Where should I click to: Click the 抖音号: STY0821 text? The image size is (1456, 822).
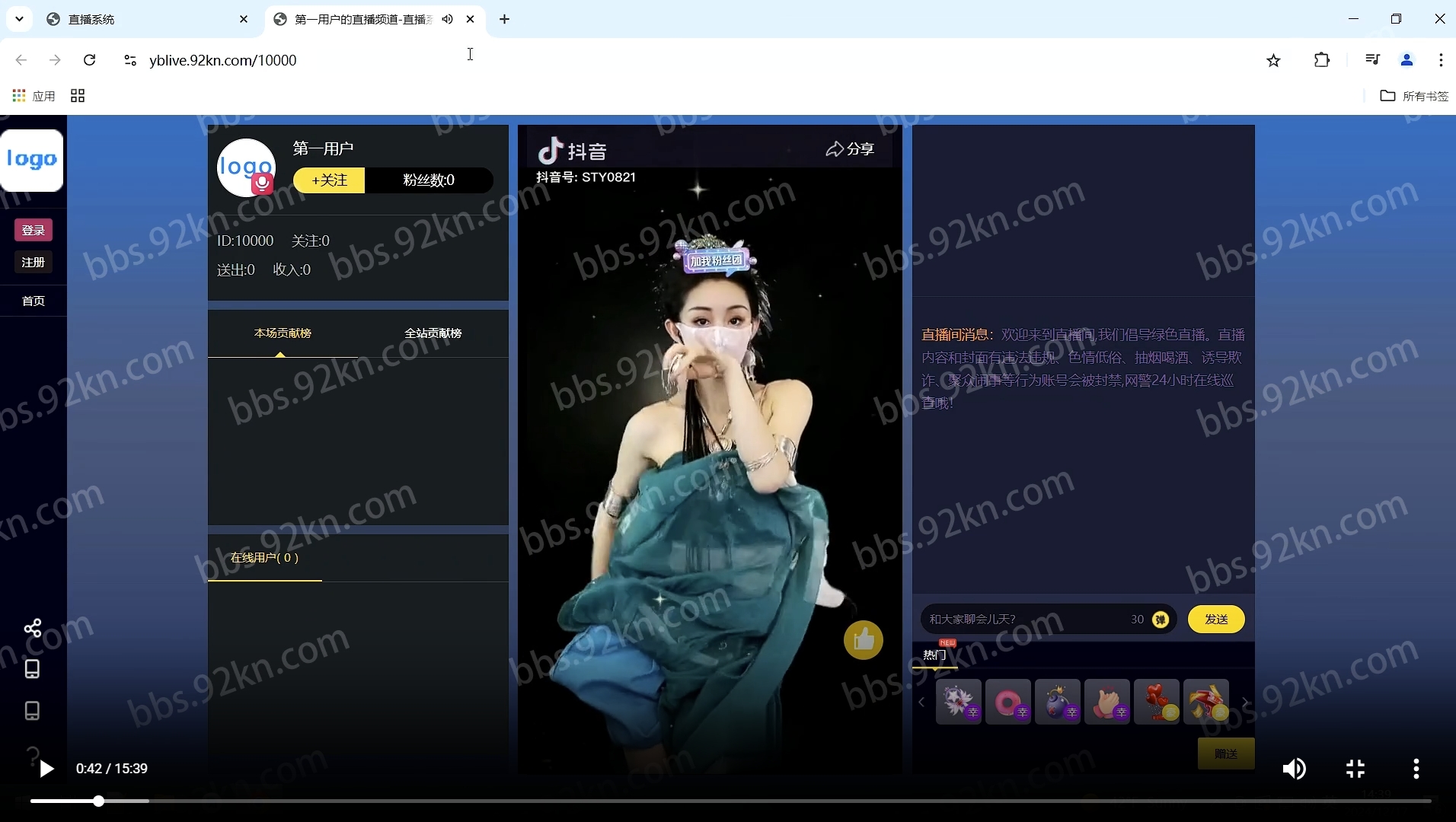[x=586, y=177]
